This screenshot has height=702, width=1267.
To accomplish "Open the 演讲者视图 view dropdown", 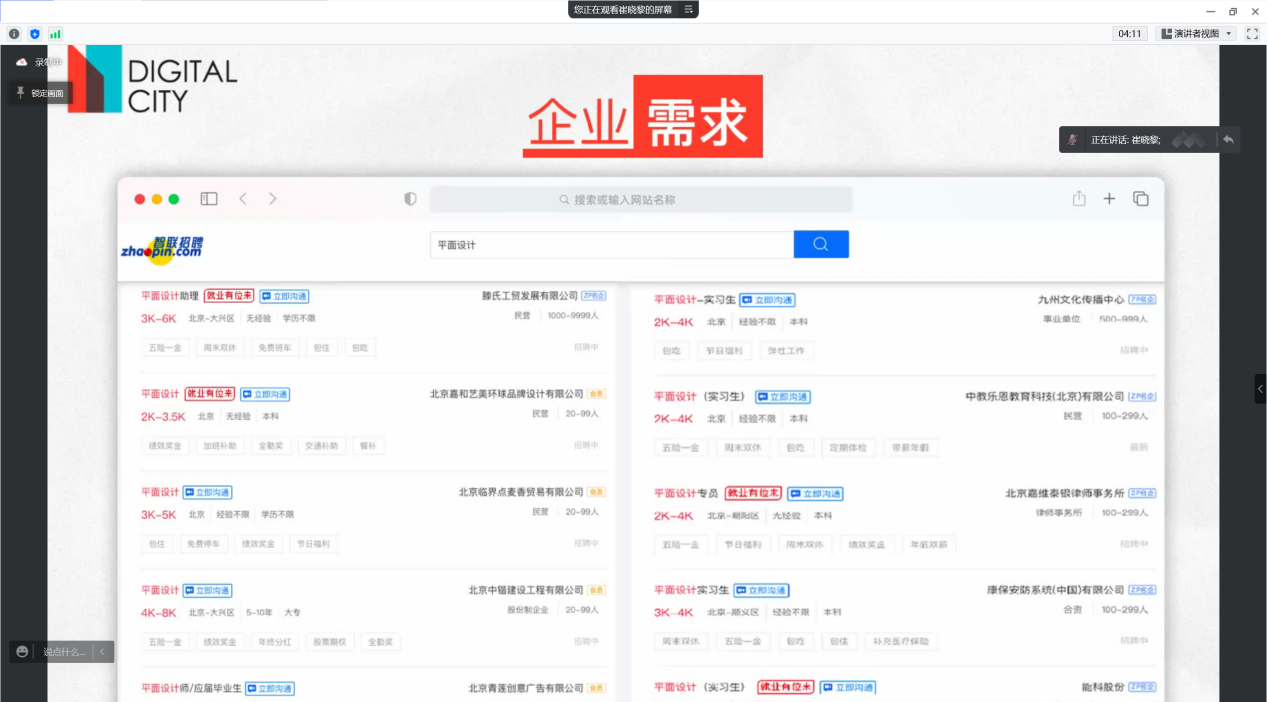I will point(1196,33).
